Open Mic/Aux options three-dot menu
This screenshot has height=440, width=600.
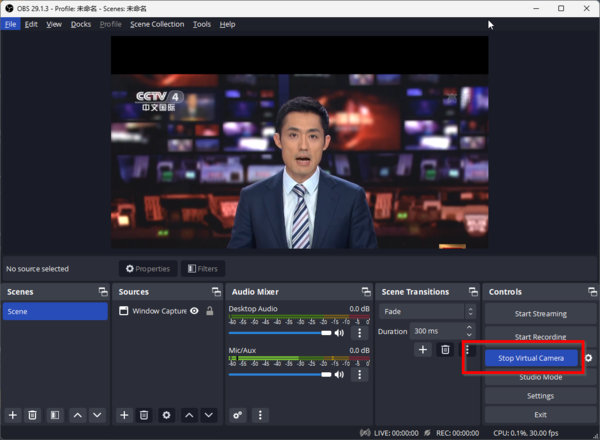coord(359,375)
